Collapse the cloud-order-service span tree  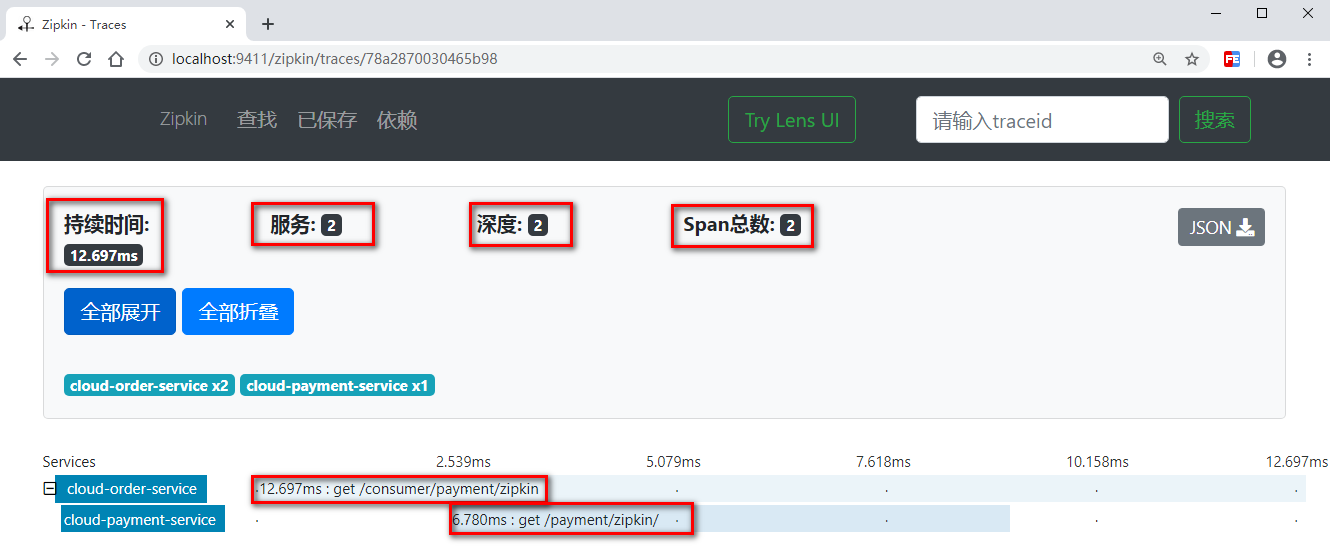pos(49,489)
